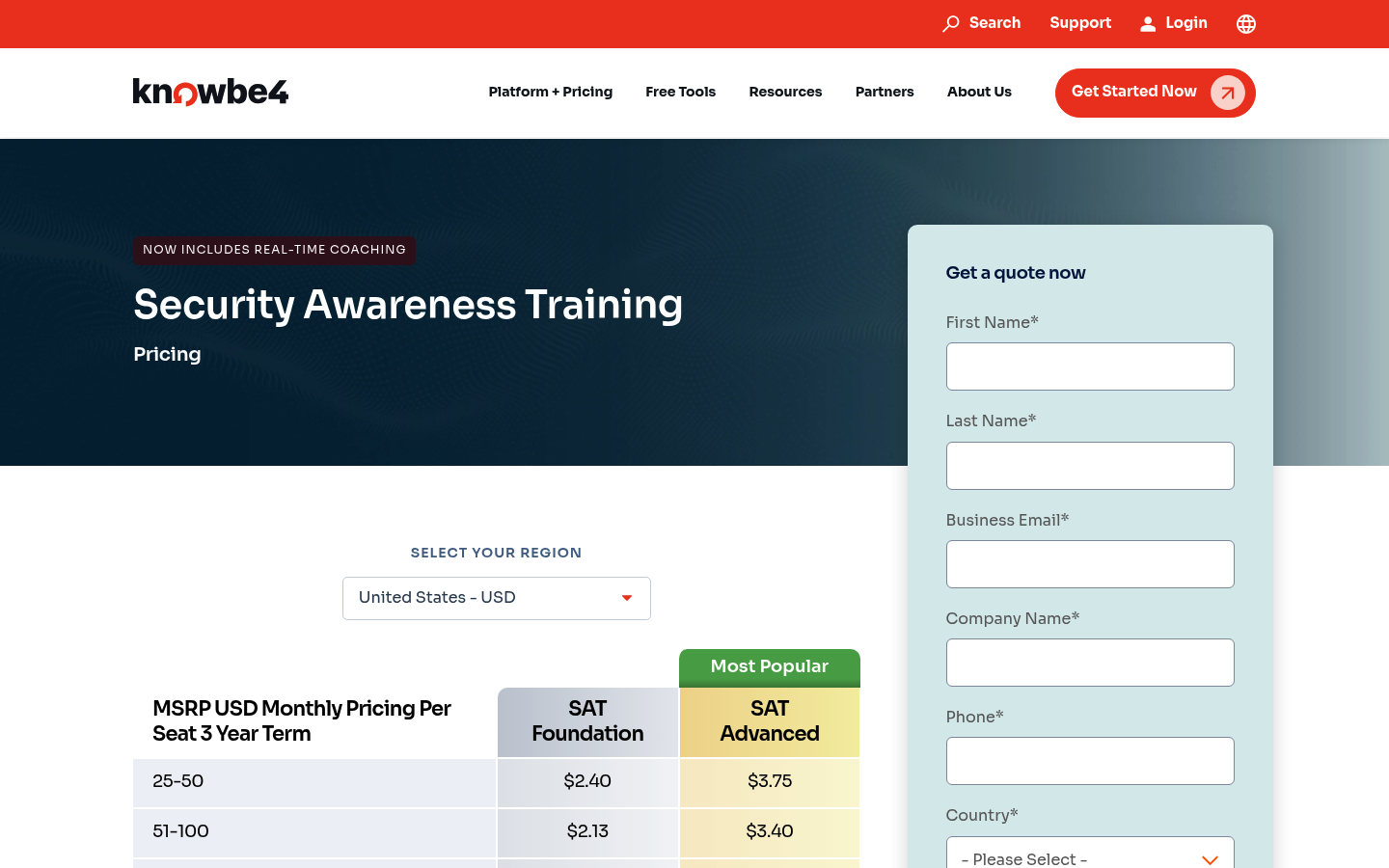Click the MSRP USD Monthly Pricing heading
This screenshot has width=1389, height=868.
coord(302,721)
